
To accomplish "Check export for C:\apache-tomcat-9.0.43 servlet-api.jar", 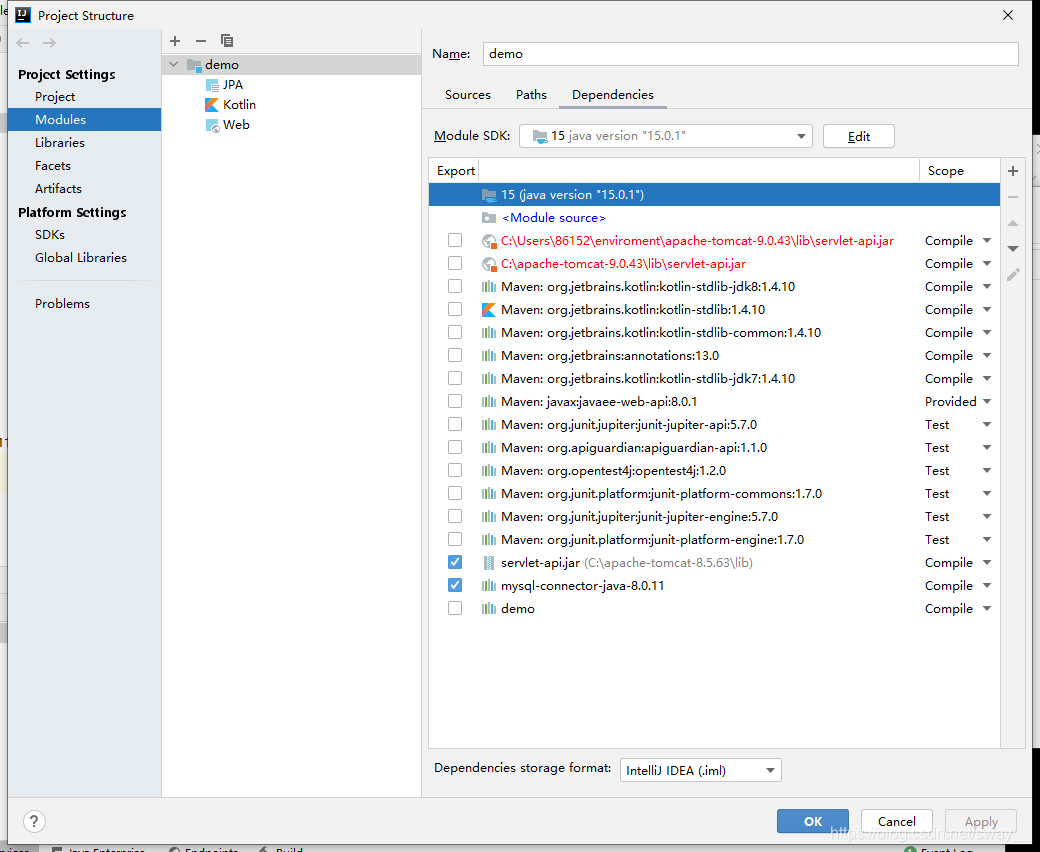I will point(455,263).
